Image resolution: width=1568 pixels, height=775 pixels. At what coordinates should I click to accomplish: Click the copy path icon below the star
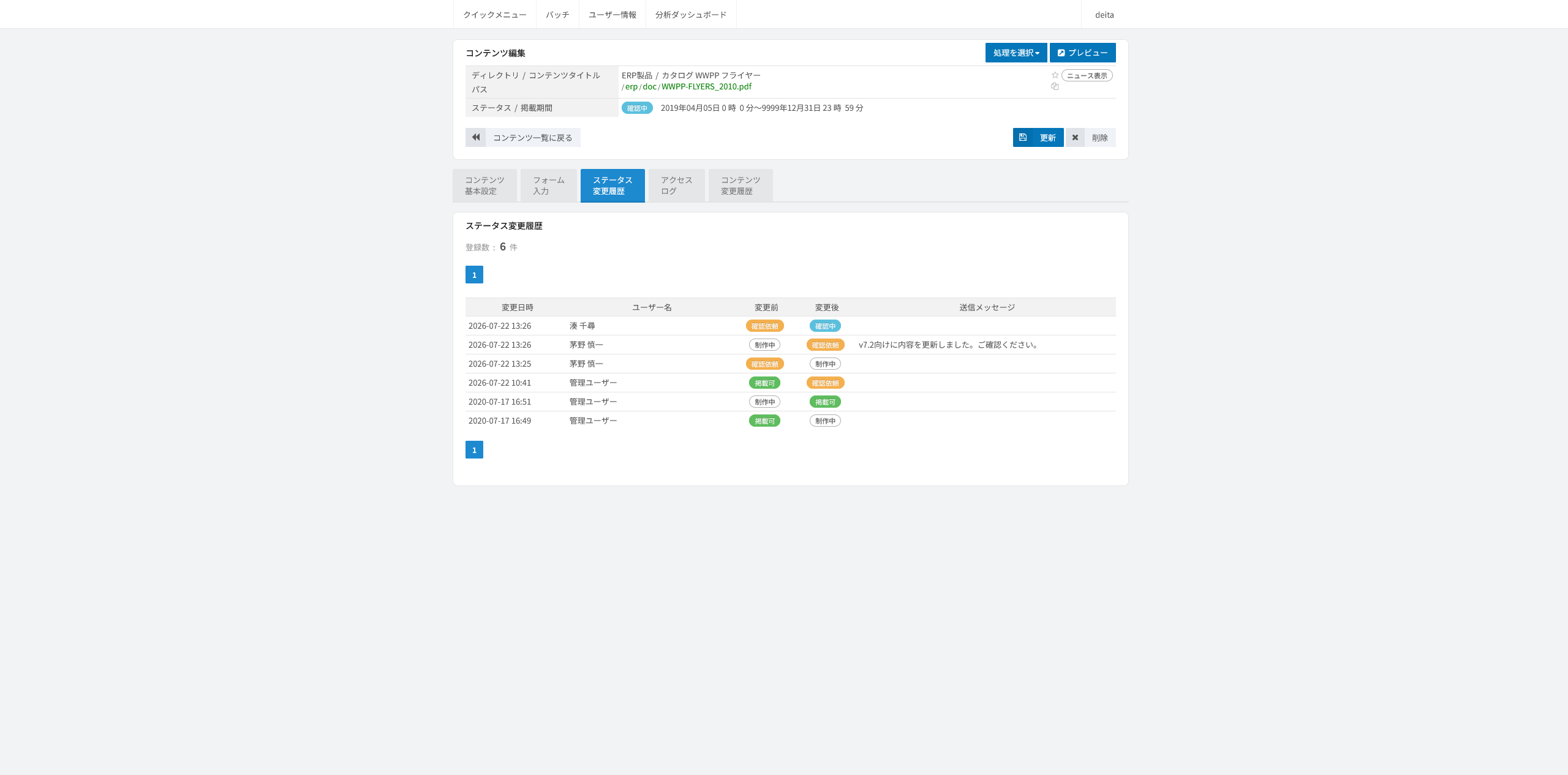coord(1055,86)
